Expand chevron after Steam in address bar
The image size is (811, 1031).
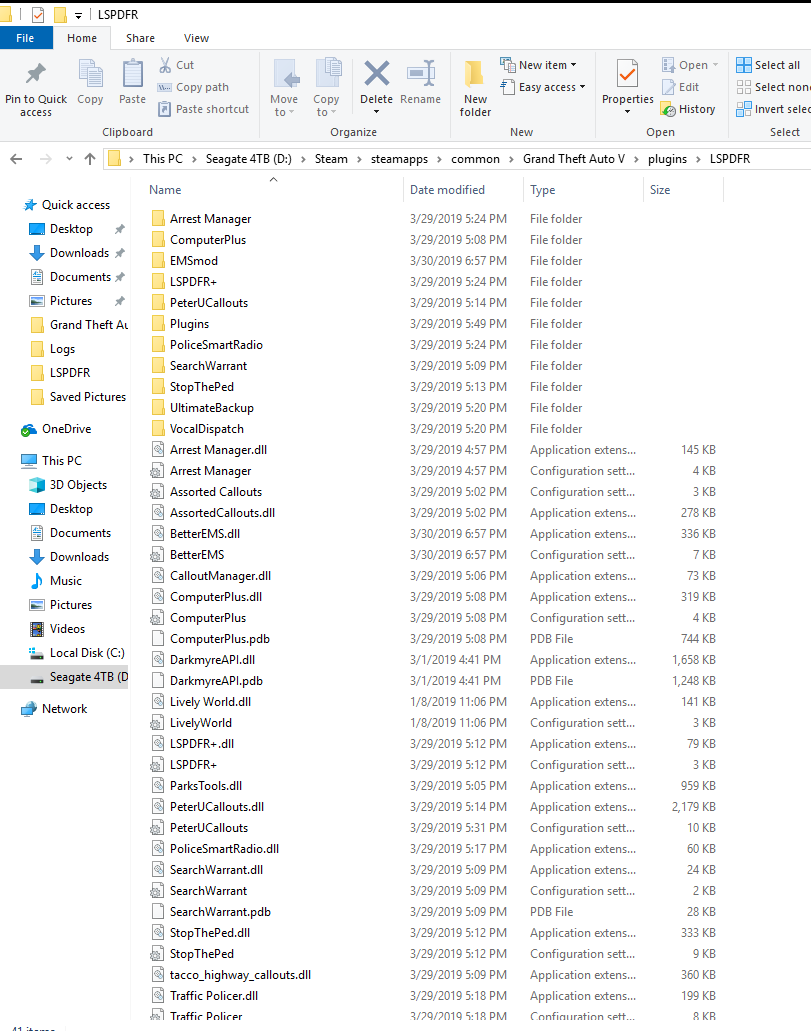tap(359, 159)
